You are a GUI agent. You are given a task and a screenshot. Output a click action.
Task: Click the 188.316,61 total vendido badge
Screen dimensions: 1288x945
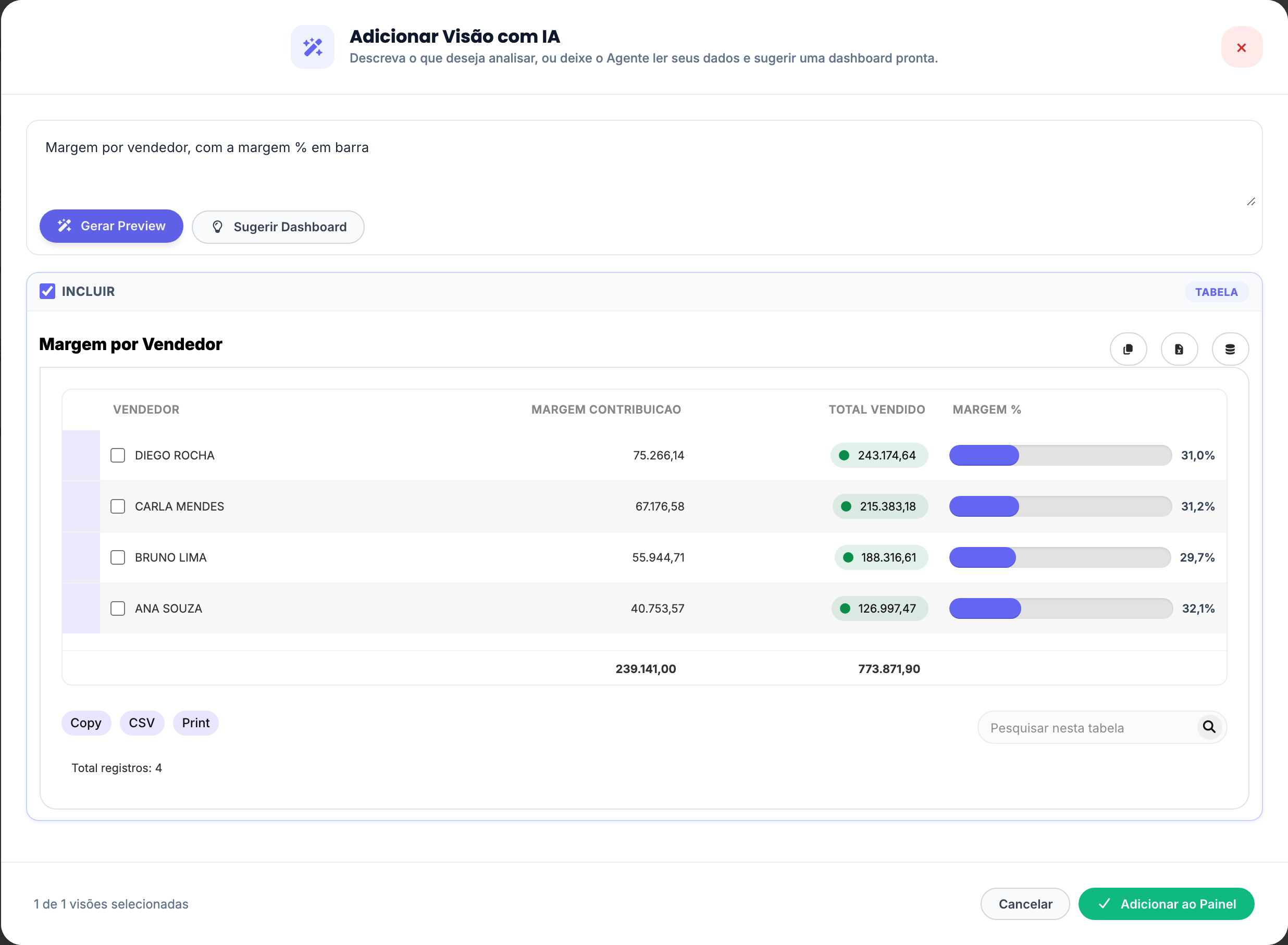[881, 557]
